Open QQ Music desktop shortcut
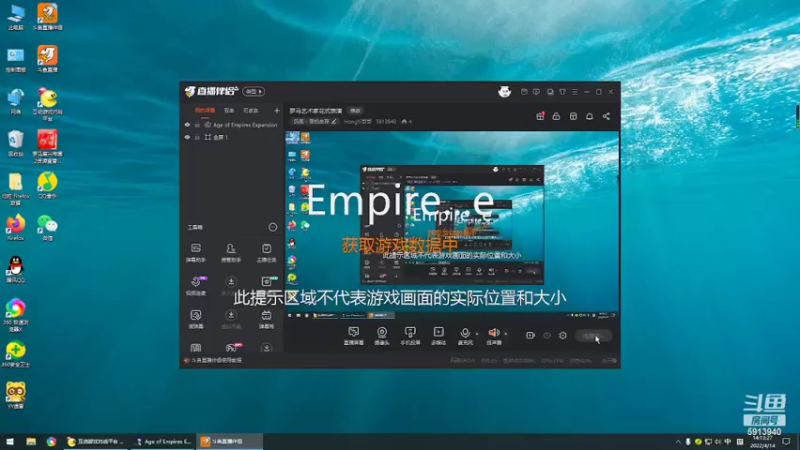800x450 pixels. click(47, 186)
